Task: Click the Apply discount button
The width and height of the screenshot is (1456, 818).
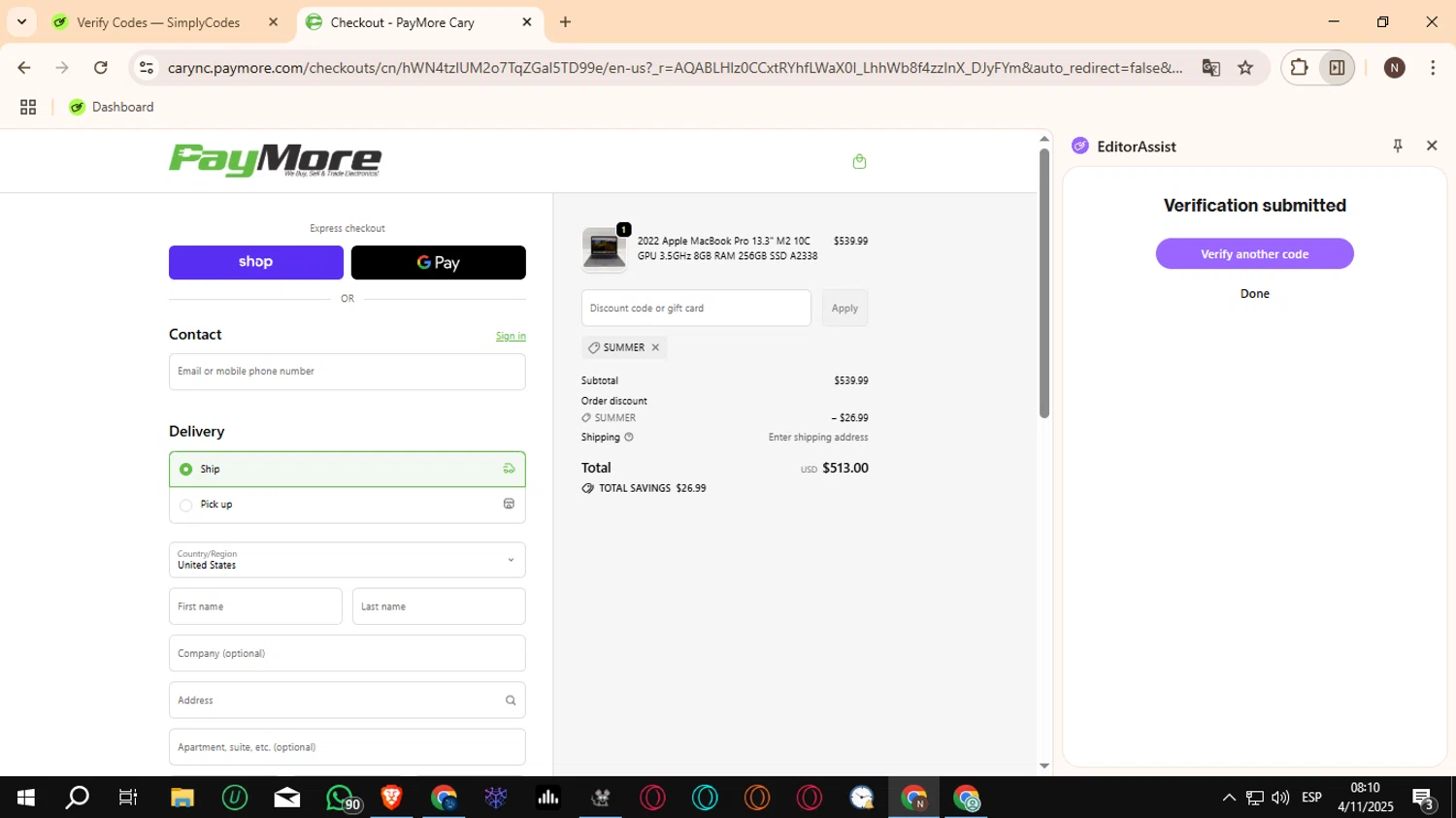Action: tap(844, 308)
